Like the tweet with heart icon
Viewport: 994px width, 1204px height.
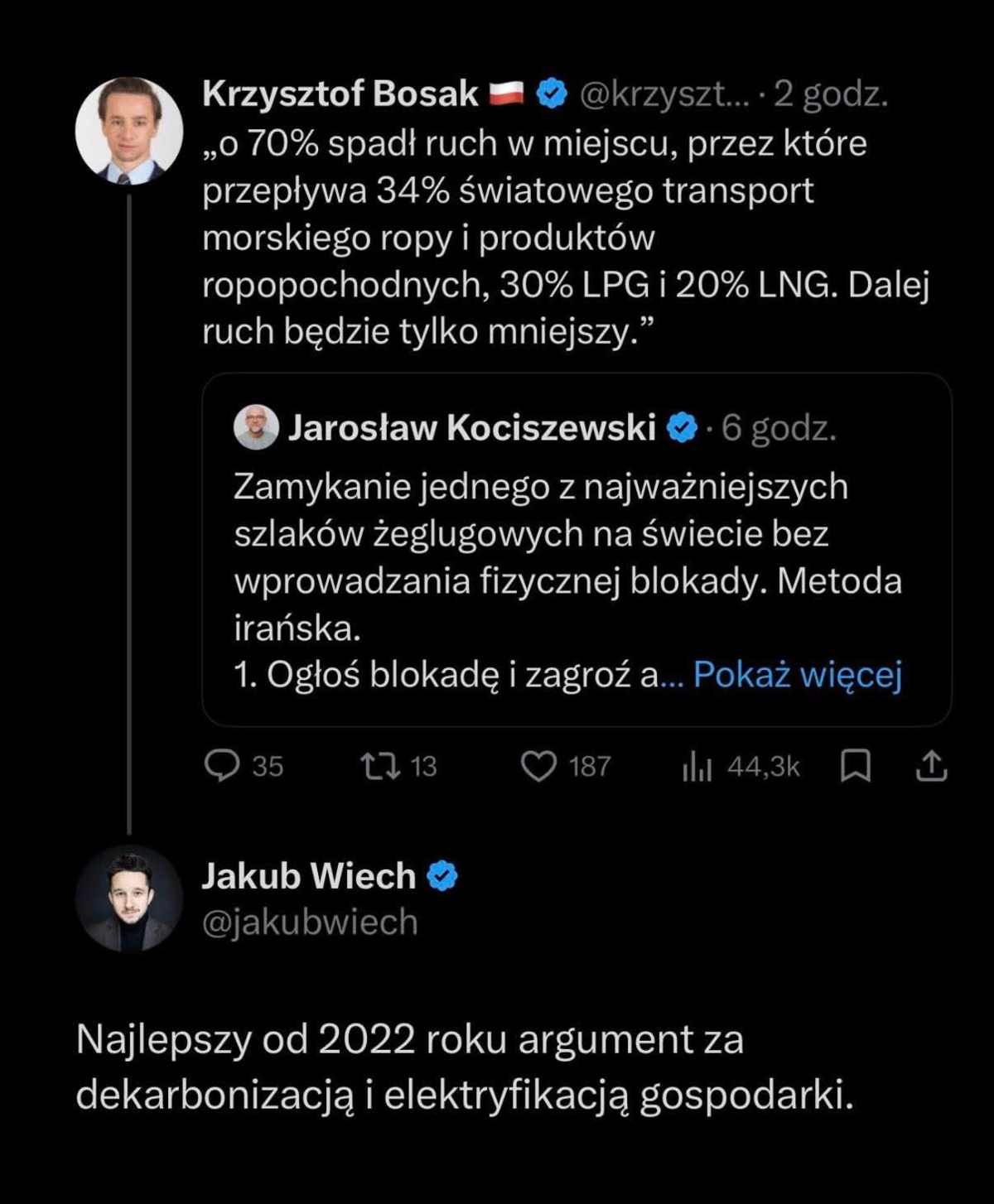click(538, 766)
